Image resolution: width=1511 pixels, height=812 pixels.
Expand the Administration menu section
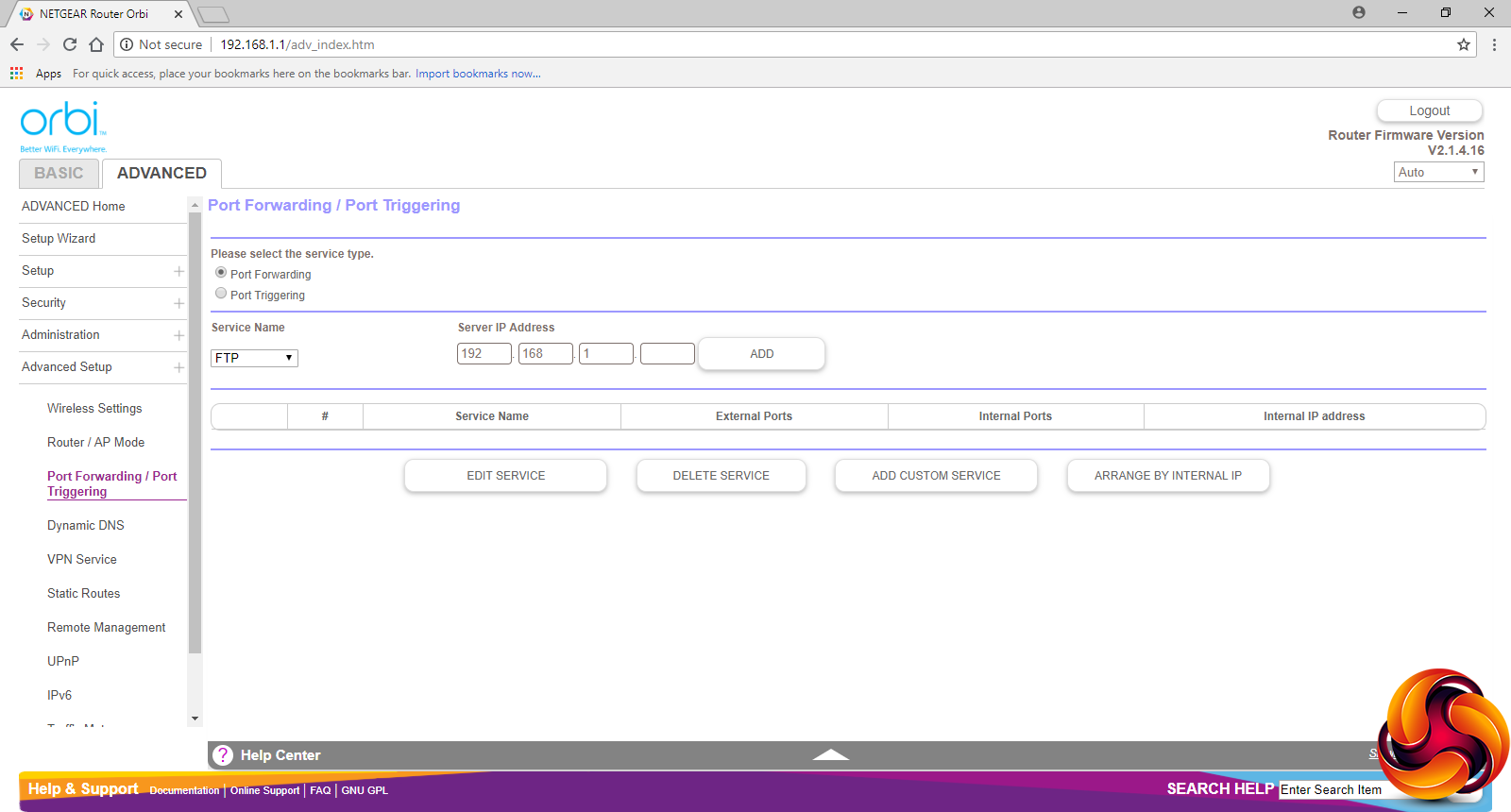(x=178, y=335)
